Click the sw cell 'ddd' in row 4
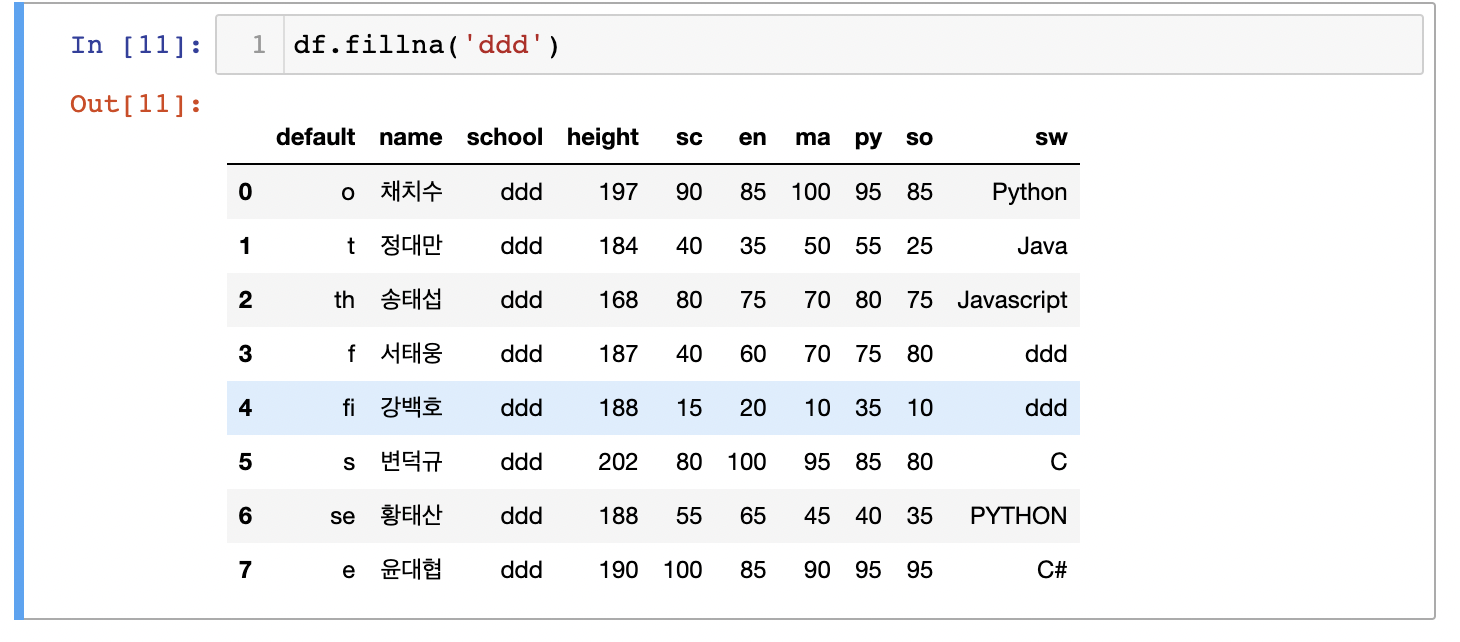This screenshot has height=642, width=1460. click(x=1046, y=408)
